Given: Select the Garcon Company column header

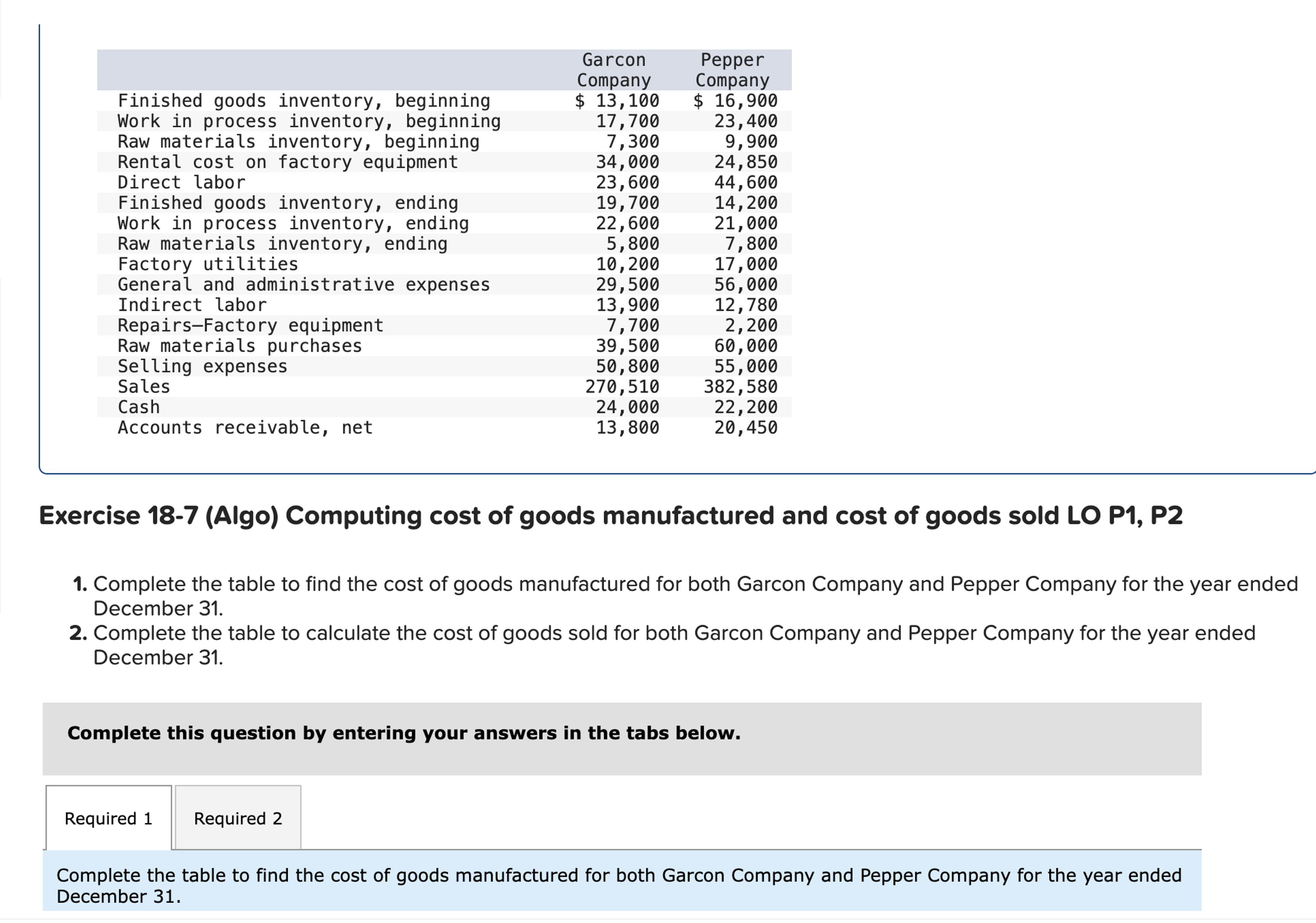Looking at the screenshot, I should coord(613,69).
